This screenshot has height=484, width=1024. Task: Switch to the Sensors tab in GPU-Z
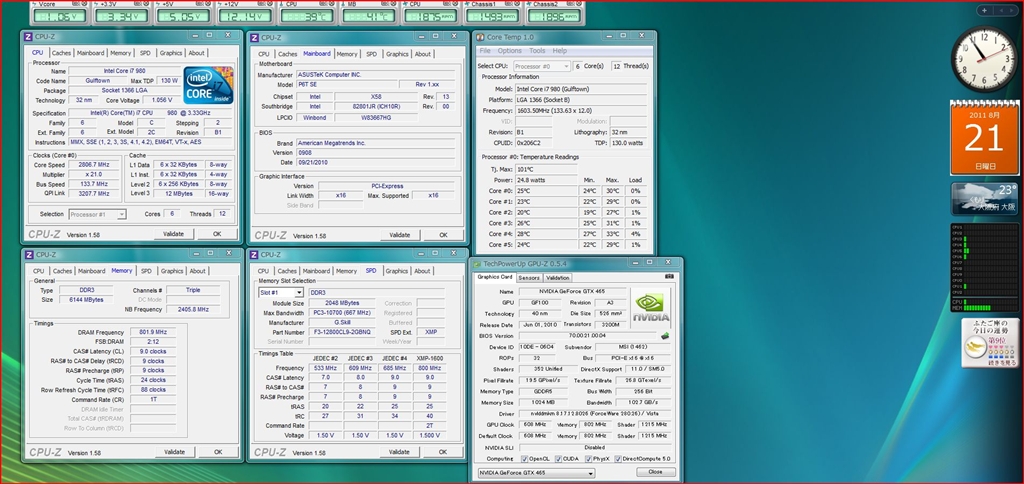pos(529,278)
